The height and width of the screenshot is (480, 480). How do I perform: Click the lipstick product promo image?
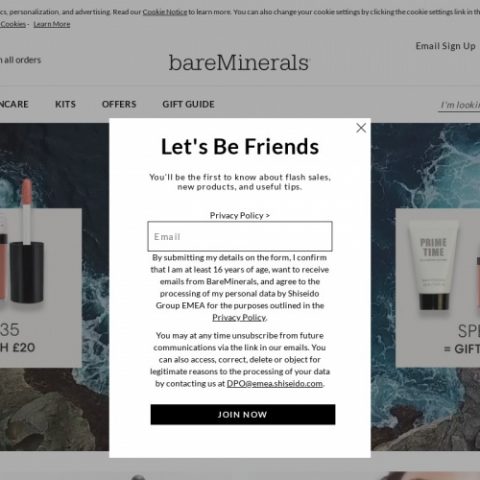click(22, 241)
